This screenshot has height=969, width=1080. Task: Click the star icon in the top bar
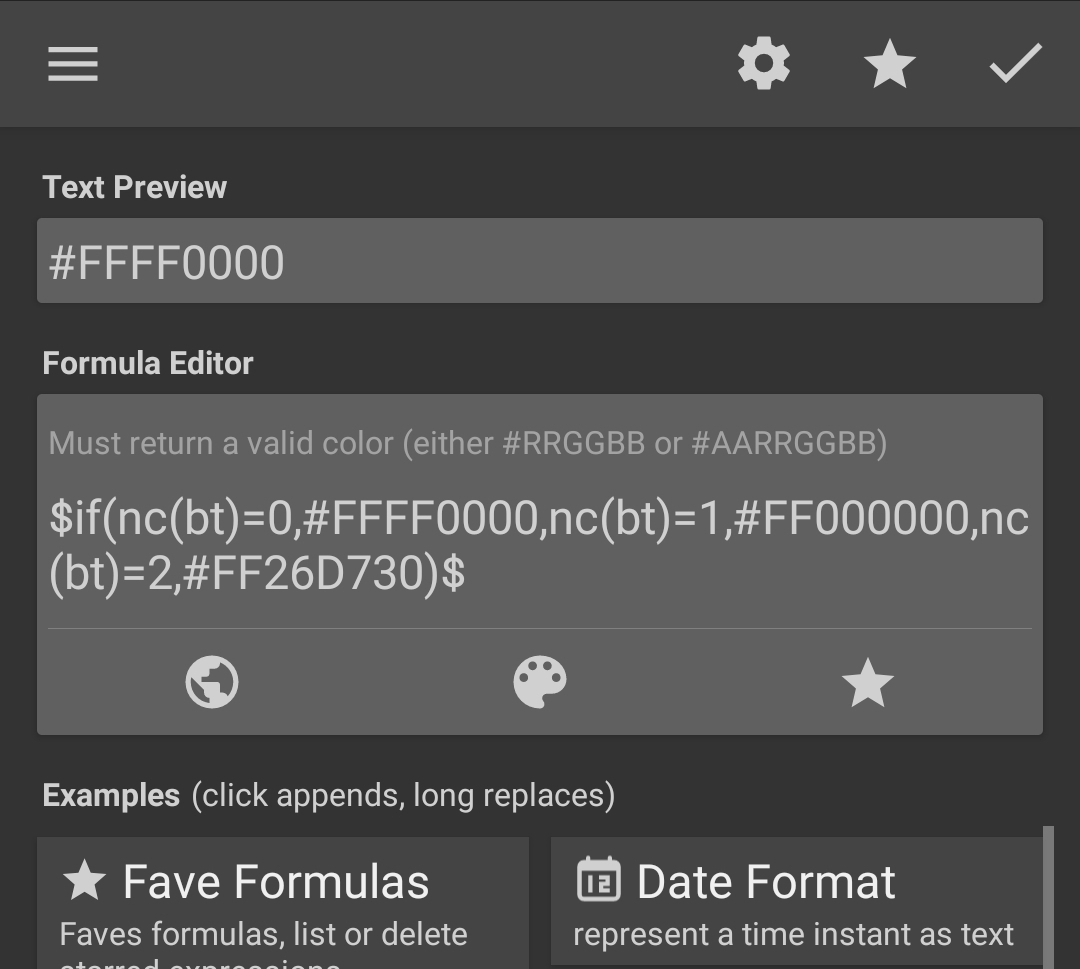(x=889, y=66)
